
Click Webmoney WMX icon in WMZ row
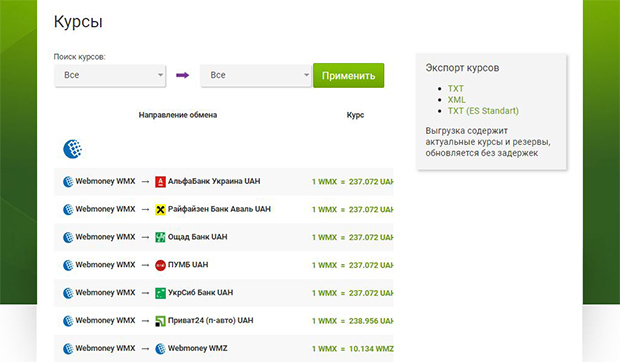[68, 349]
